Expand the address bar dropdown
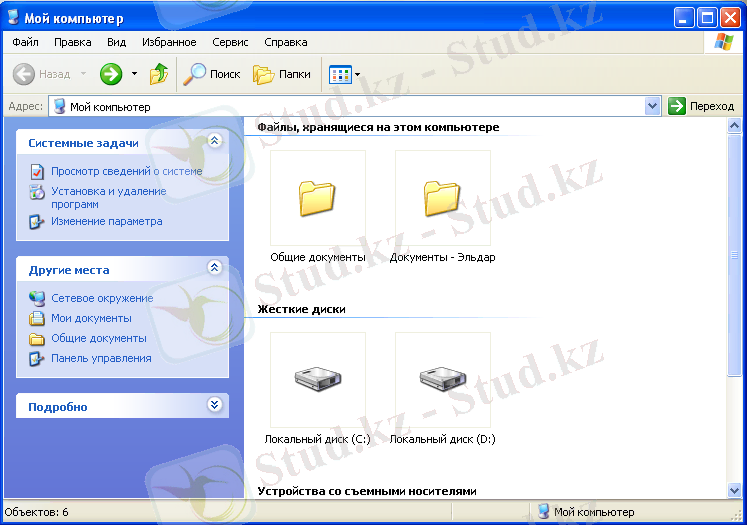 click(653, 106)
